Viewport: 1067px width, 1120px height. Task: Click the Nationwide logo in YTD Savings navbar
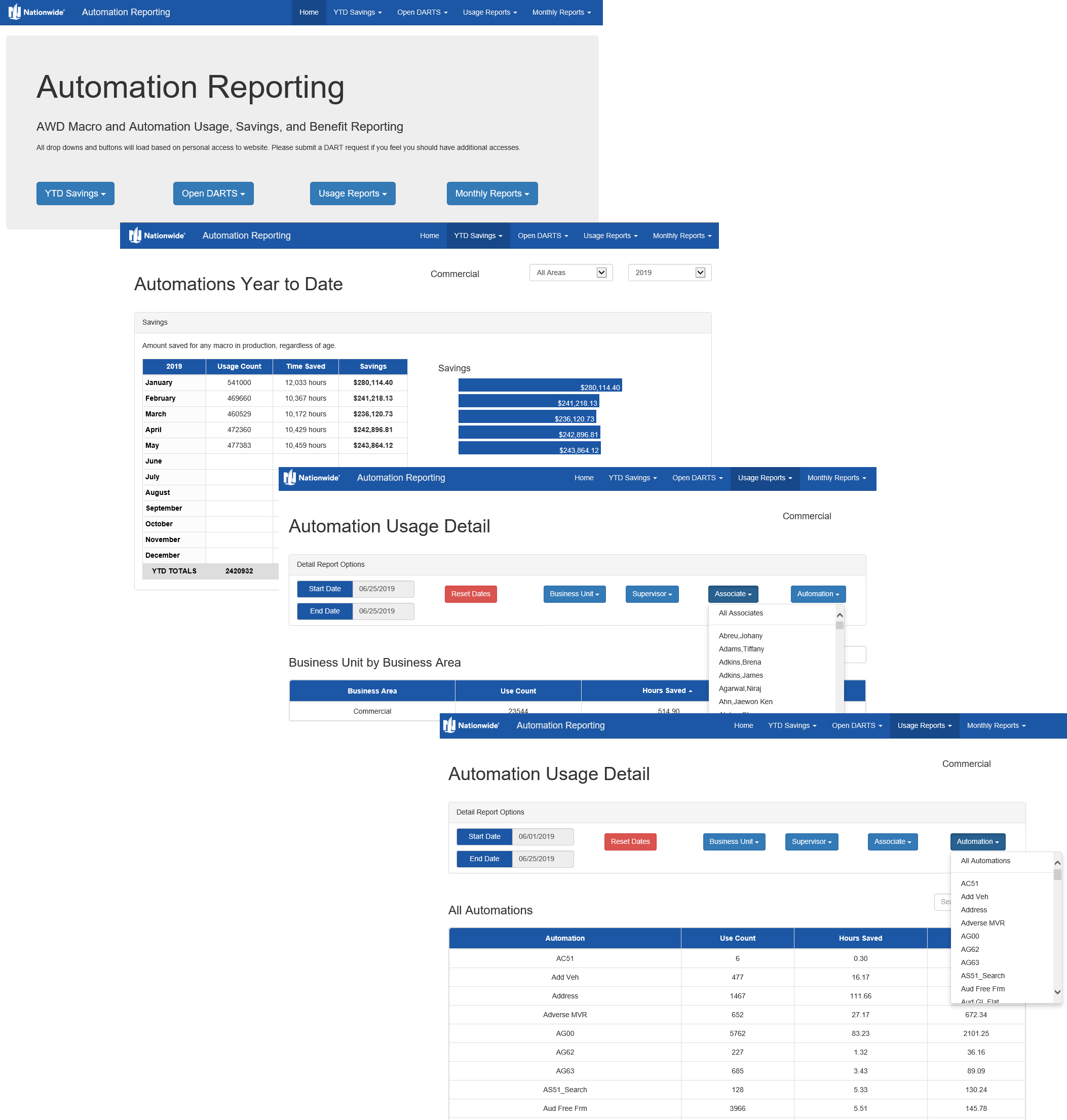[x=157, y=236]
